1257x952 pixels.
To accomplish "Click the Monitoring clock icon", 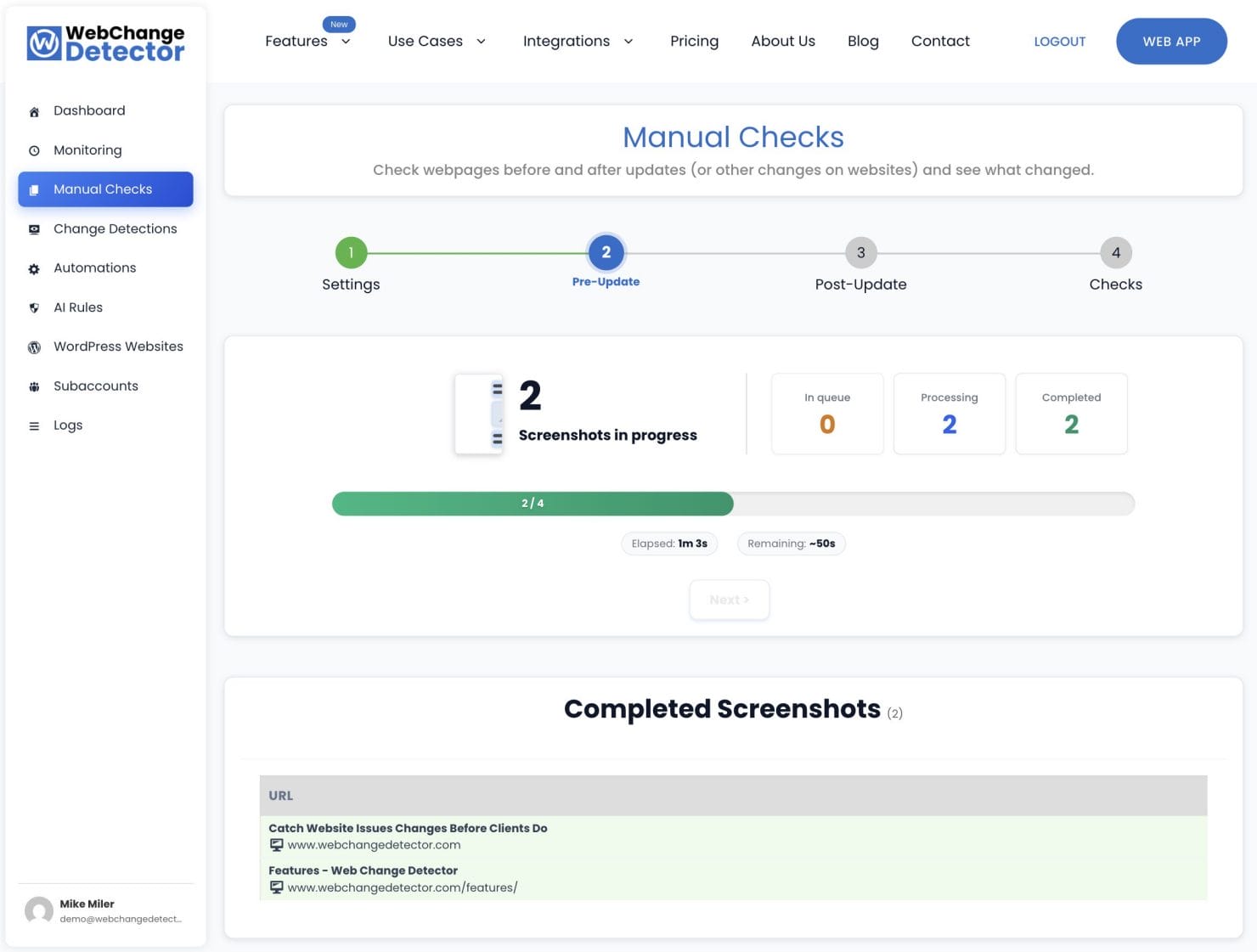I will [x=34, y=150].
